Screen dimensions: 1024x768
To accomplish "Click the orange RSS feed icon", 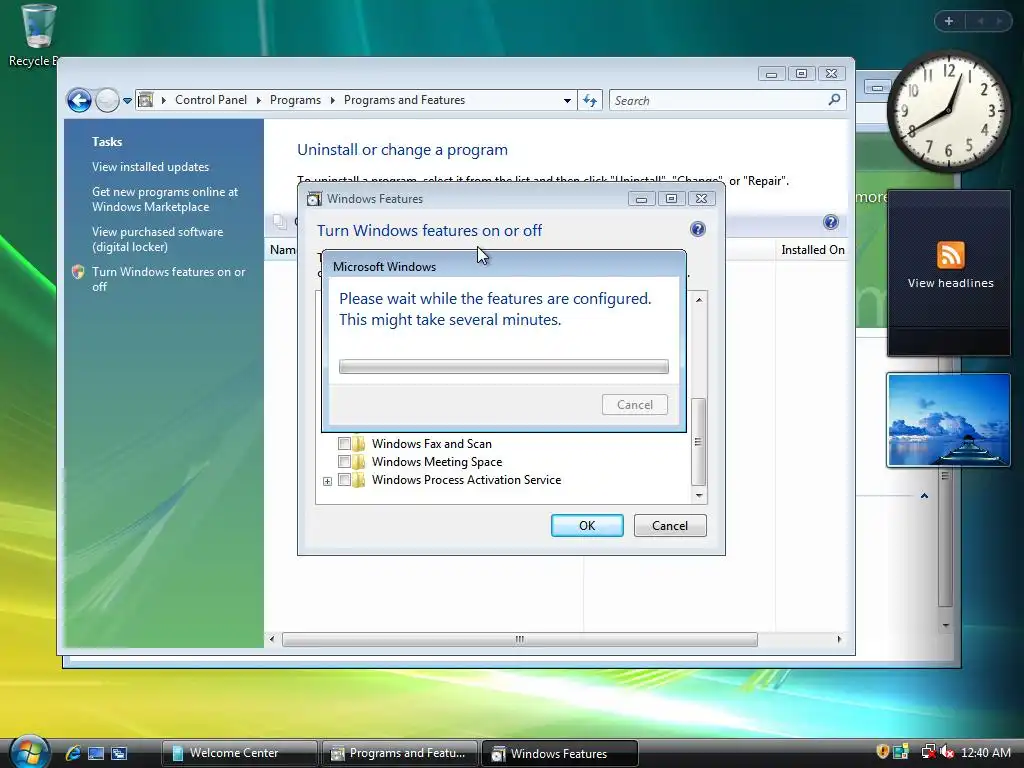I will click(x=950, y=255).
